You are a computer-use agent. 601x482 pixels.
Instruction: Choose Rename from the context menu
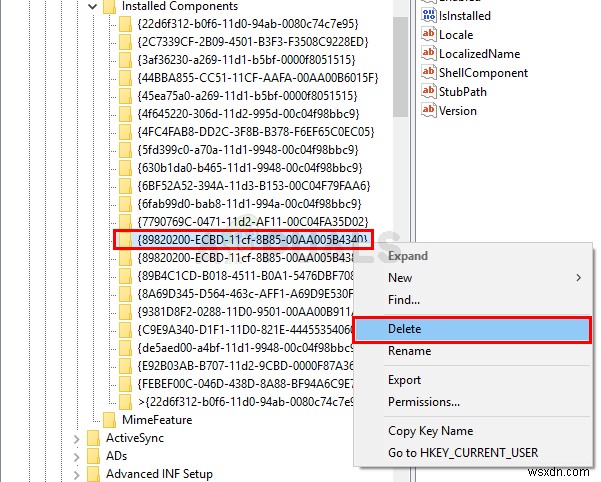tap(473, 351)
